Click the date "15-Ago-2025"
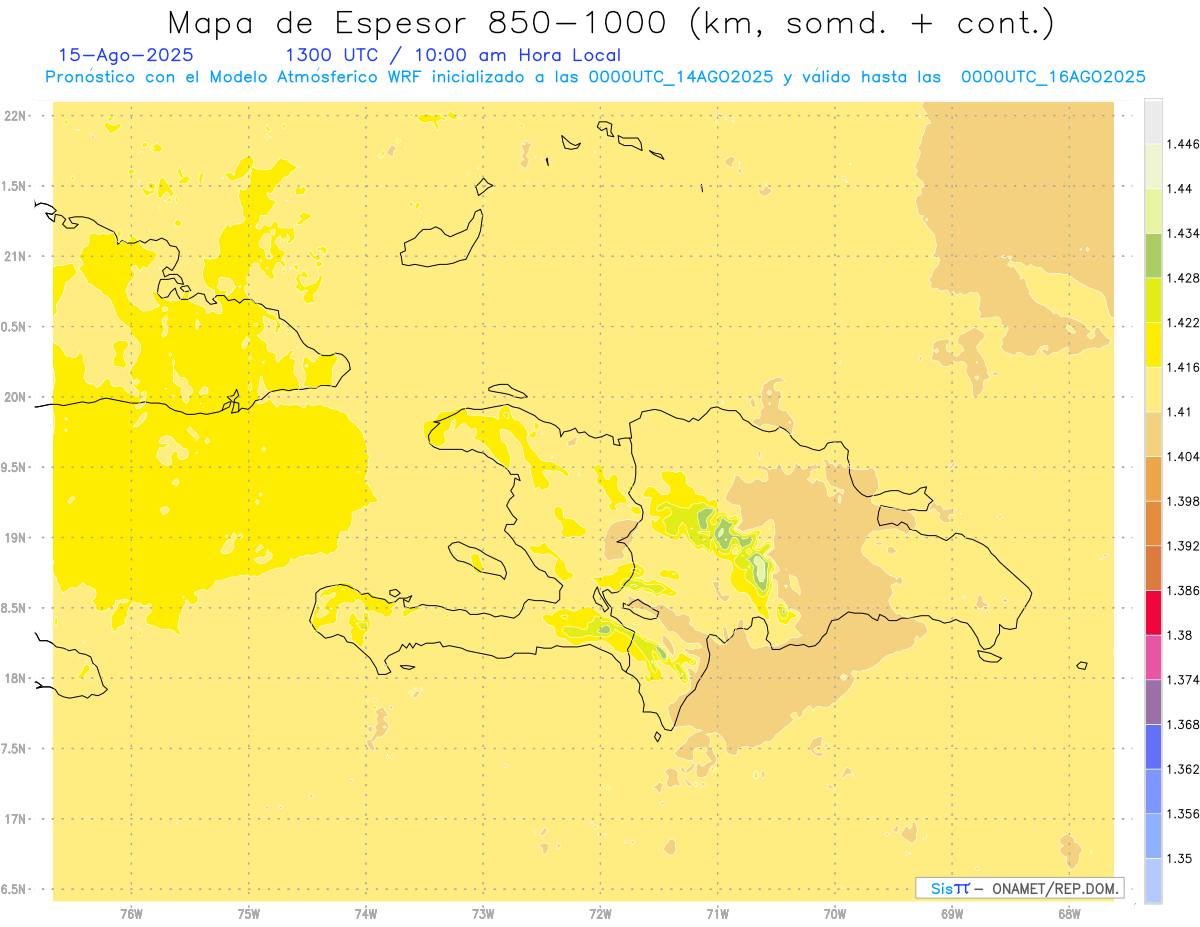1200x927 pixels. point(126,56)
